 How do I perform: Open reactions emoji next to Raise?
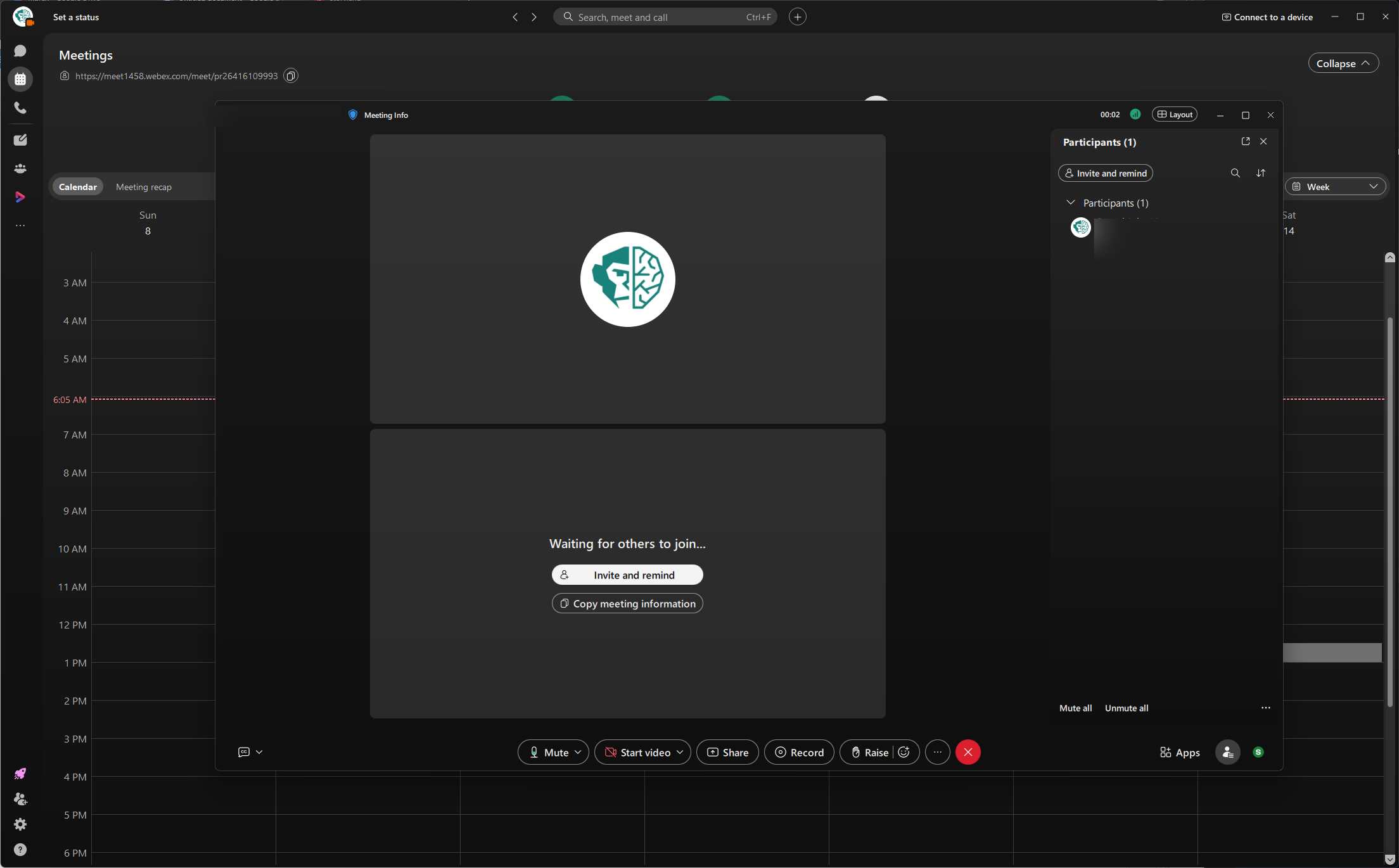pyautogui.click(x=905, y=752)
